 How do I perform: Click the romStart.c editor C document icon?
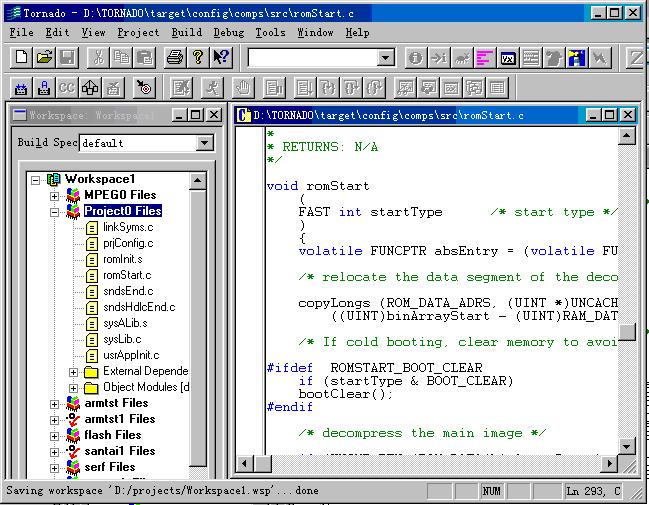click(x=244, y=115)
